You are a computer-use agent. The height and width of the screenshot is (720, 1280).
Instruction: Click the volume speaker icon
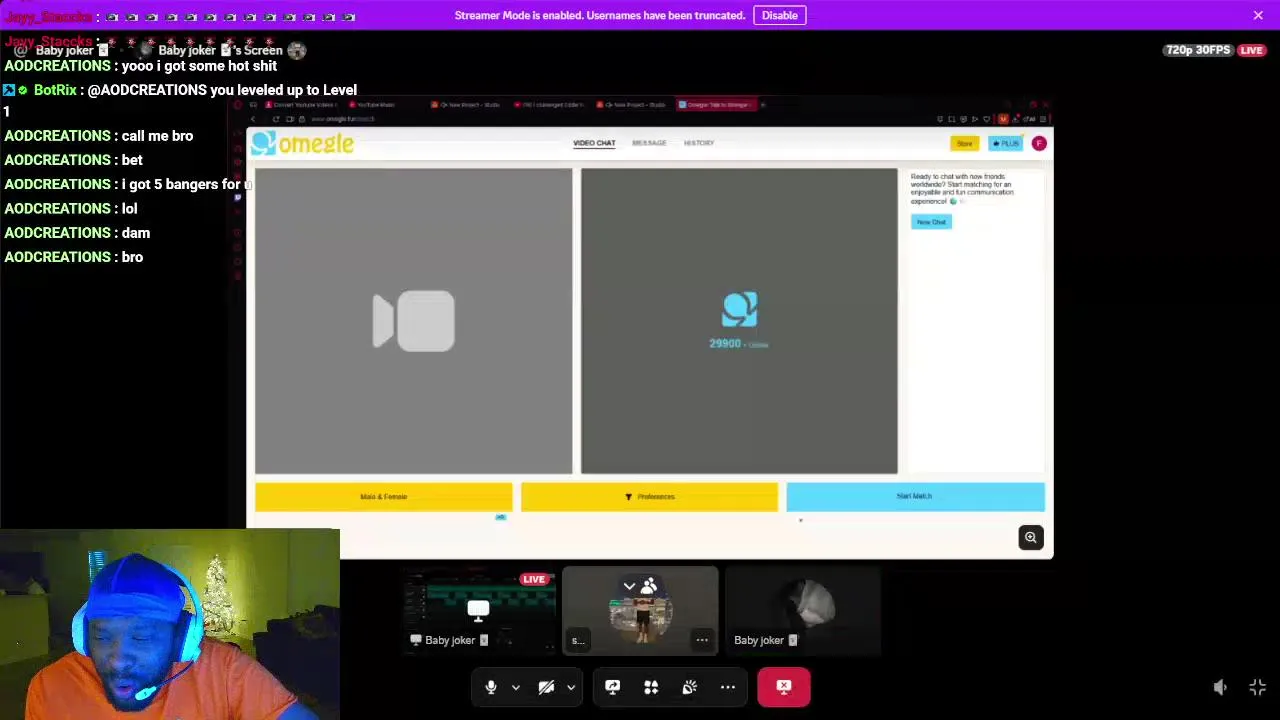pyautogui.click(x=1220, y=687)
